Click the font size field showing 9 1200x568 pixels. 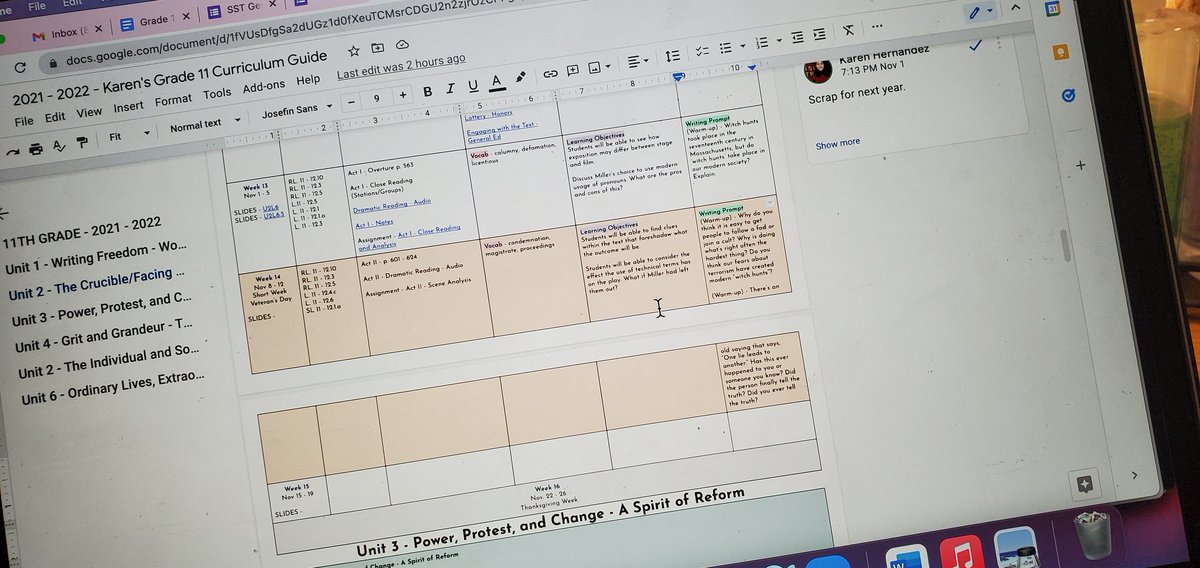click(377, 98)
